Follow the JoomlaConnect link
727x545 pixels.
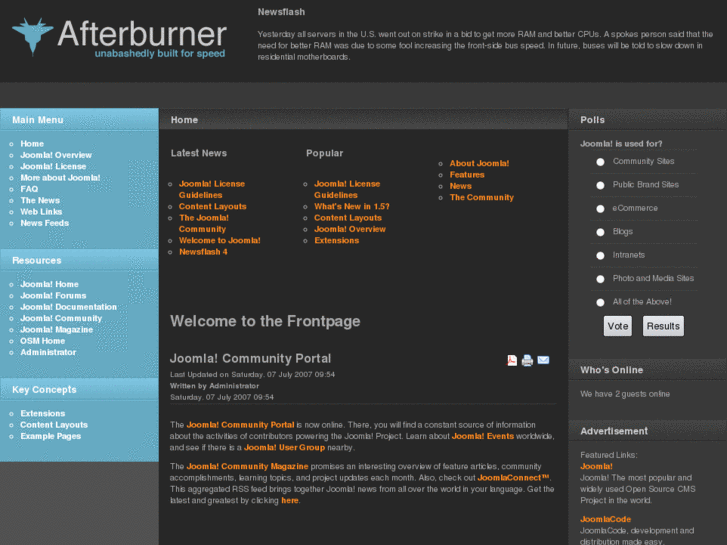[x=513, y=478]
